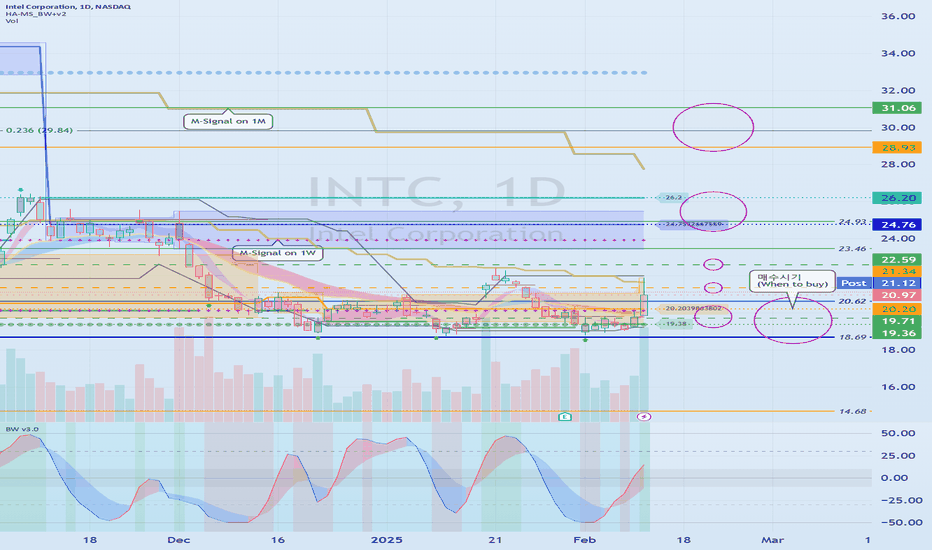Click the 18.69 support line value
Viewport: 932px width, 550px height.
(x=852, y=337)
